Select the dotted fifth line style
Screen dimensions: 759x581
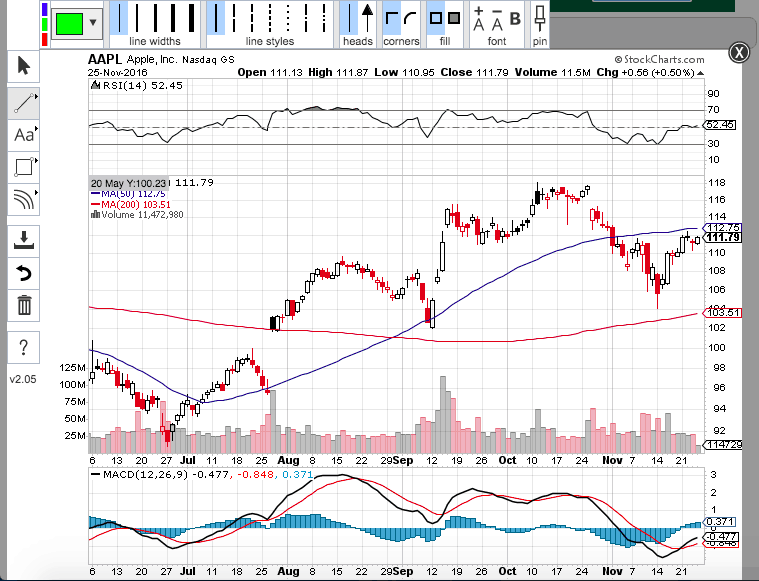[x=288, y=18]
